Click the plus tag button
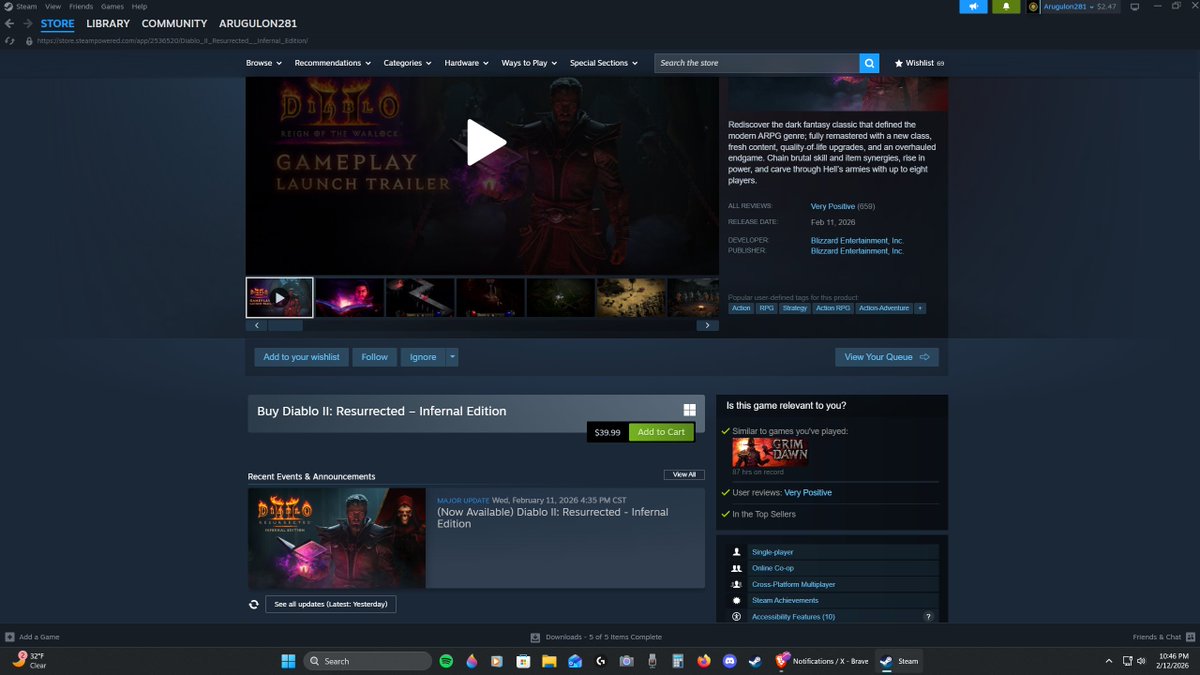This screenshot has width=1200, height=675. pos(920,308)
